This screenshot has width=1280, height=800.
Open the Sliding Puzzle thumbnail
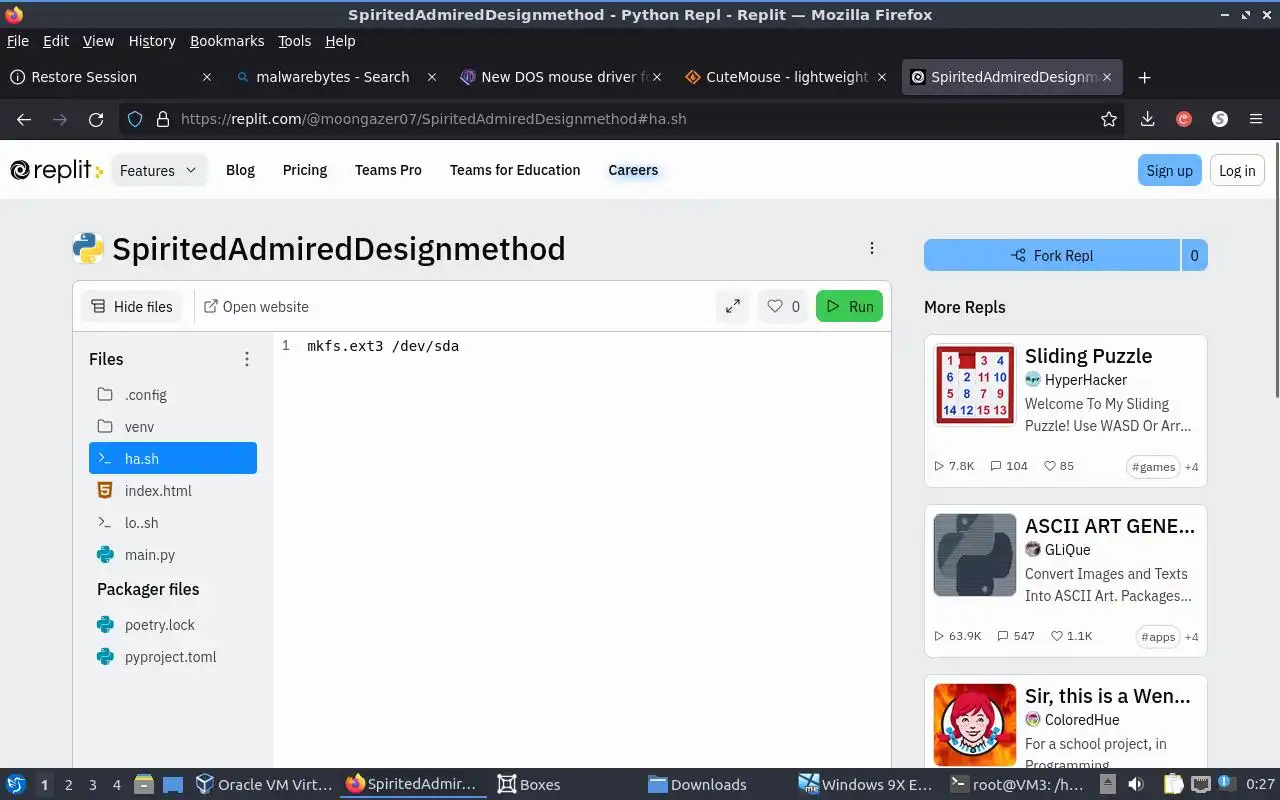pos(975,385)
